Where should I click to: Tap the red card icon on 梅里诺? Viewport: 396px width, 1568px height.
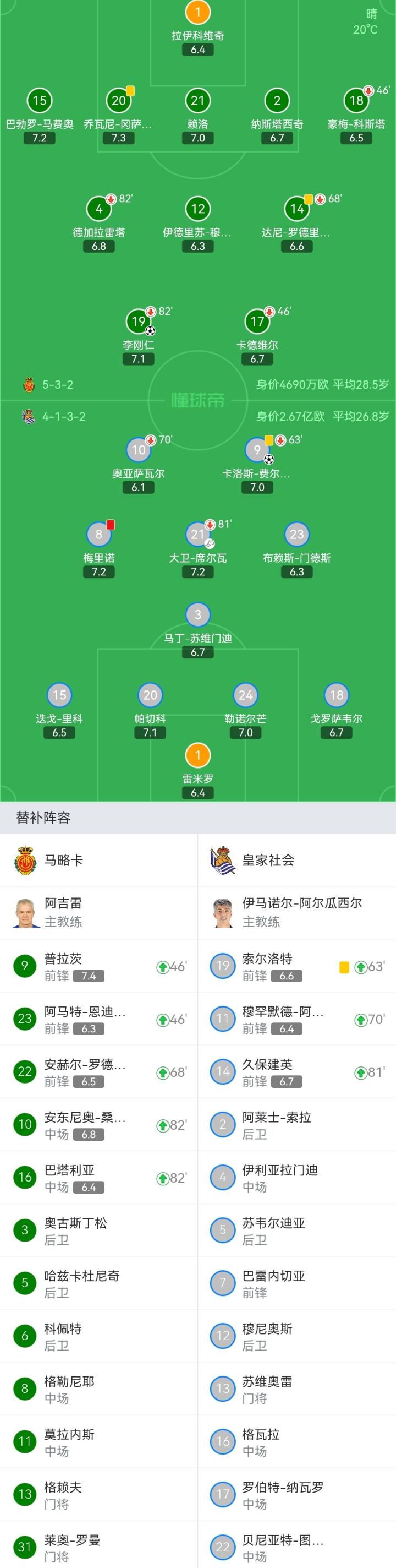tap(111, 525)
